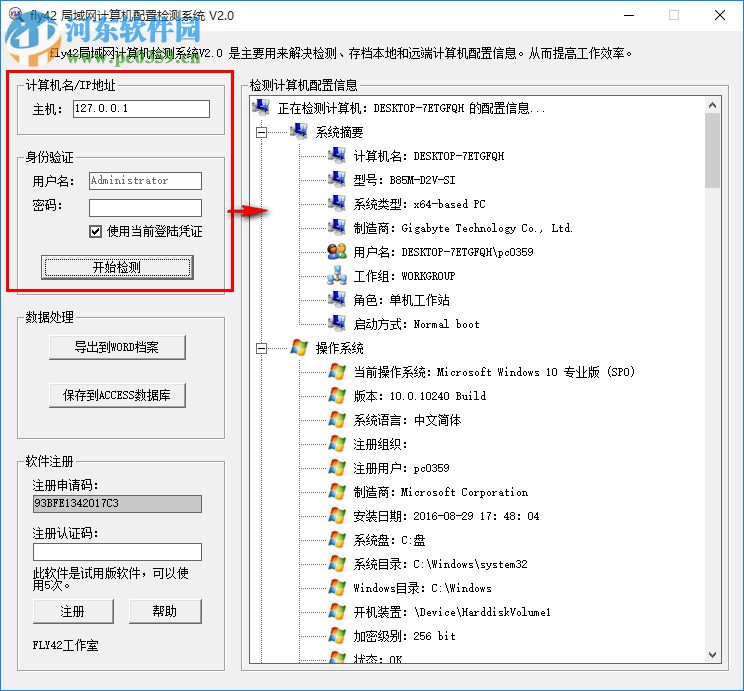Click the flag icon beside 安装日期 row
The image size is (744, 691).
click(x=337, y=515)
